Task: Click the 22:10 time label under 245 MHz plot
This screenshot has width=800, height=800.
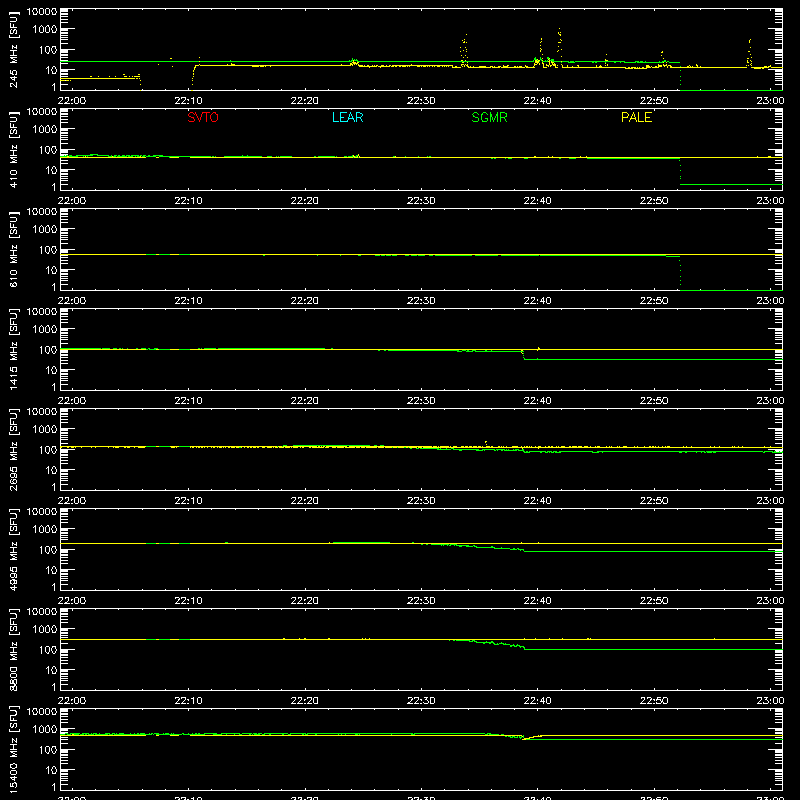Action: (188, 101)
